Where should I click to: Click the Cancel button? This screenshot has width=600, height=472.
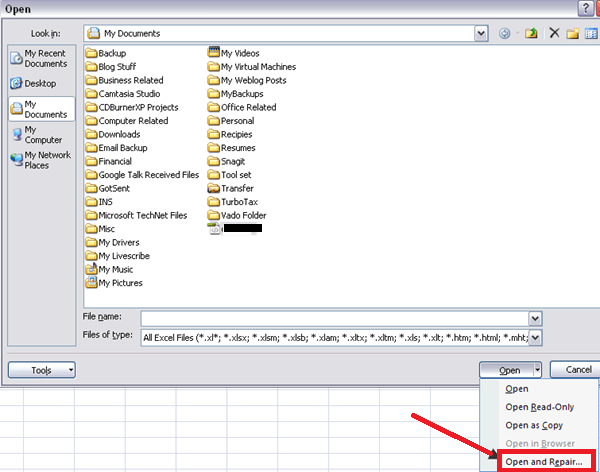pos(577,369)
